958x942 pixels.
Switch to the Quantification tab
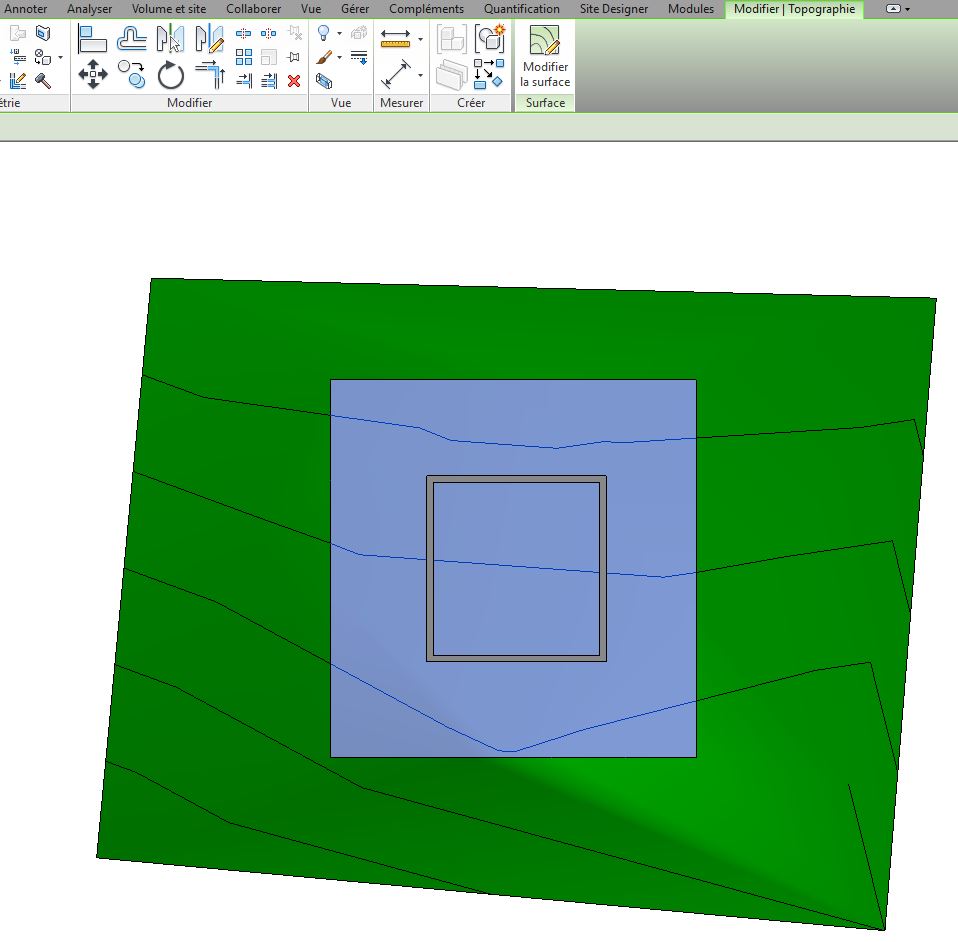pyautogui.click(x=522, y=9)
